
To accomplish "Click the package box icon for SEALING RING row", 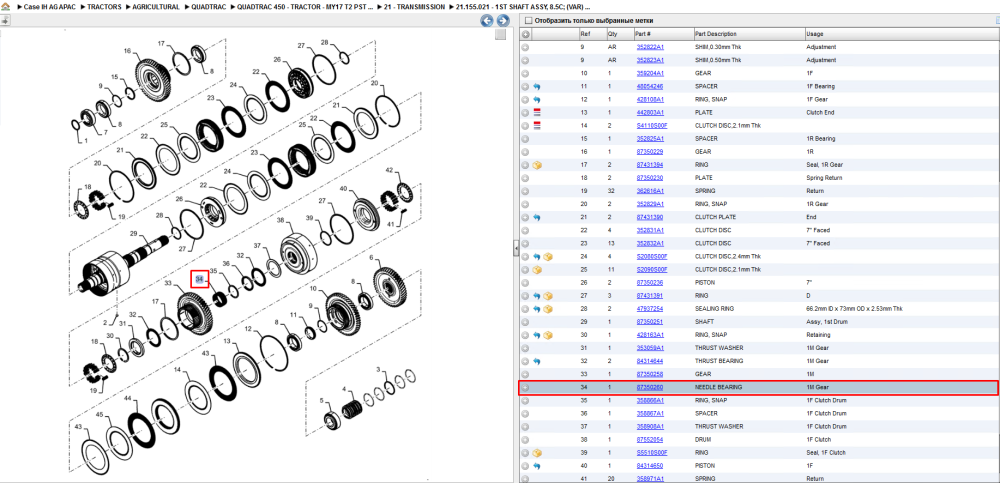I will 548,309.
